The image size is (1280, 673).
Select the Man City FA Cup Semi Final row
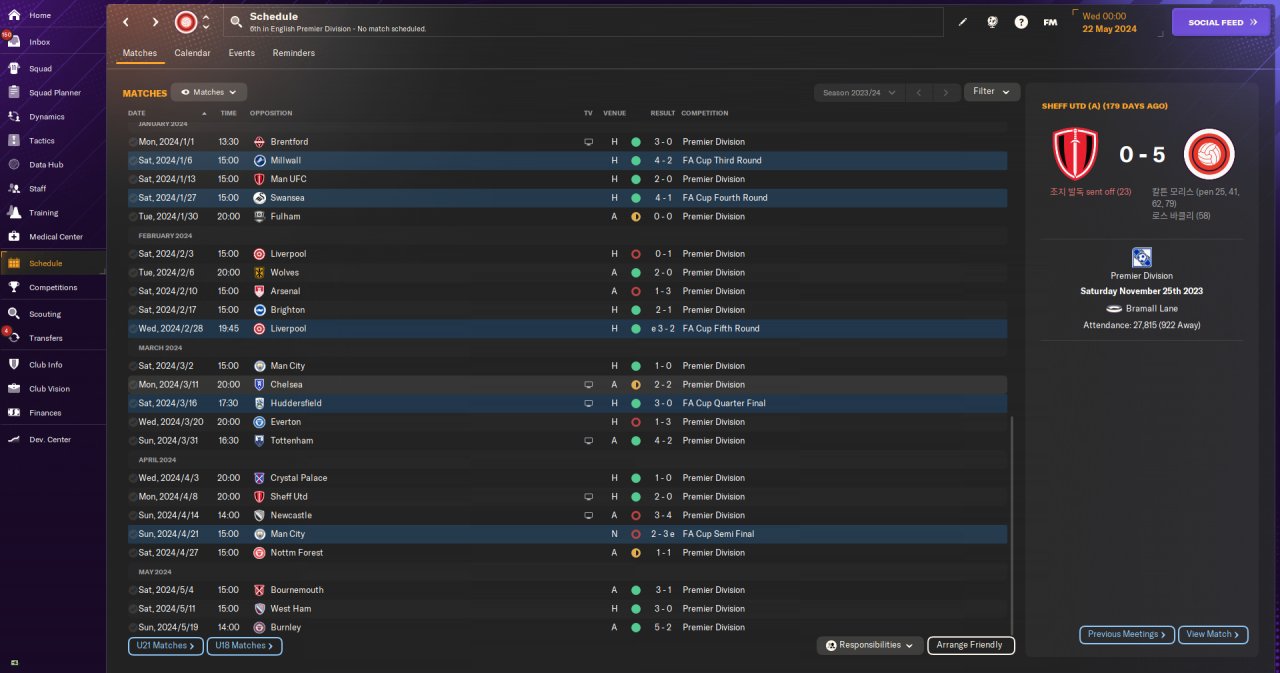[x=567, y=534]
